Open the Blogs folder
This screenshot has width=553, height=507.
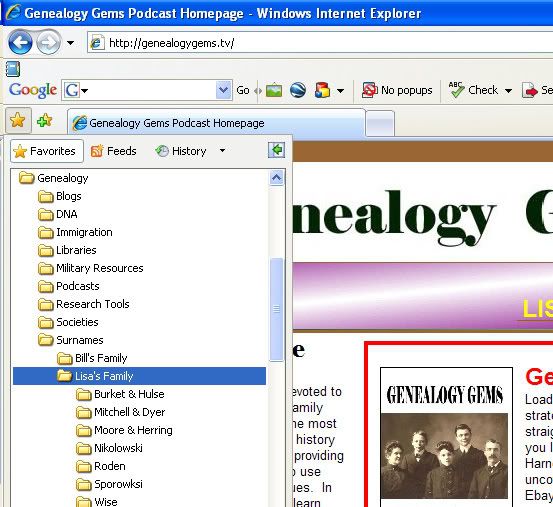tap(60, 196)
